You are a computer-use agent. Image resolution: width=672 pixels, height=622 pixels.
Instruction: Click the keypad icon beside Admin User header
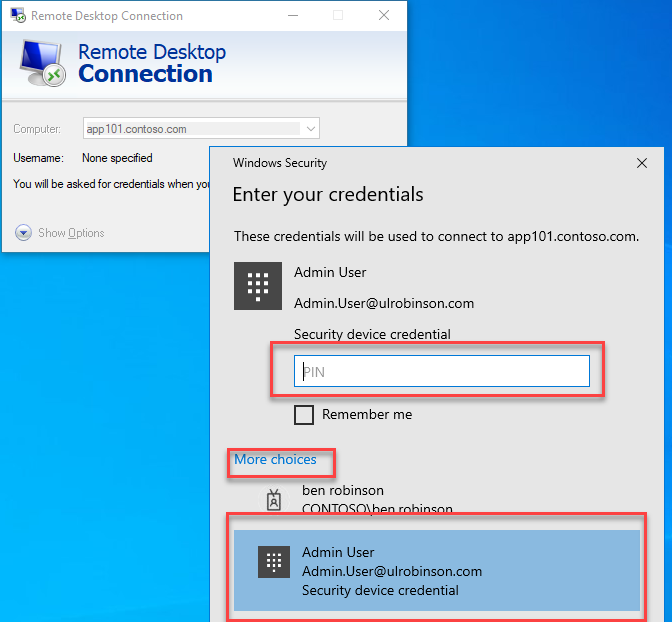click(258, 286)
